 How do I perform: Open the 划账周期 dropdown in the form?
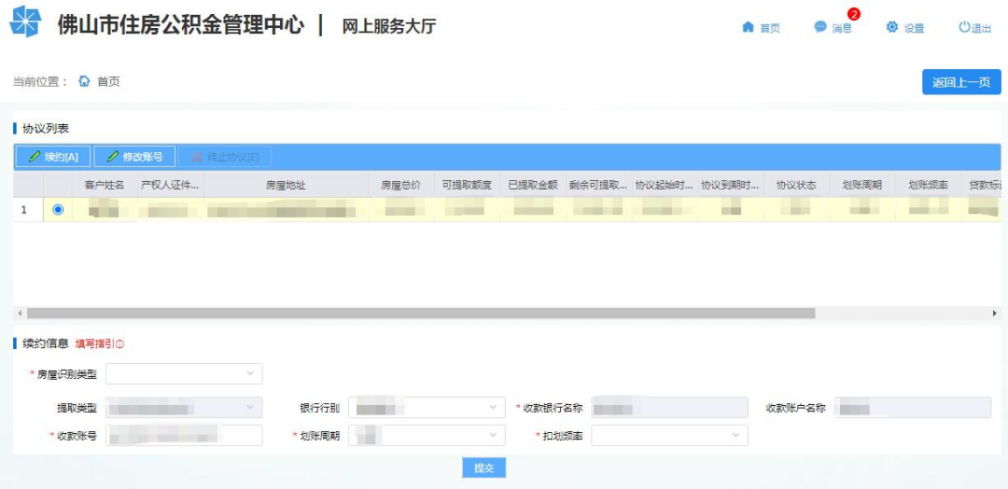pos(427,435)
